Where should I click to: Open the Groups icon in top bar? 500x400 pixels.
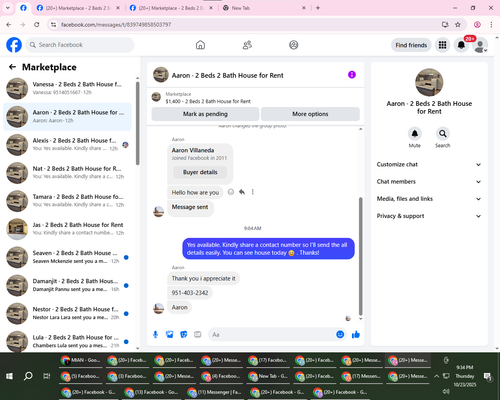(294, 45)
